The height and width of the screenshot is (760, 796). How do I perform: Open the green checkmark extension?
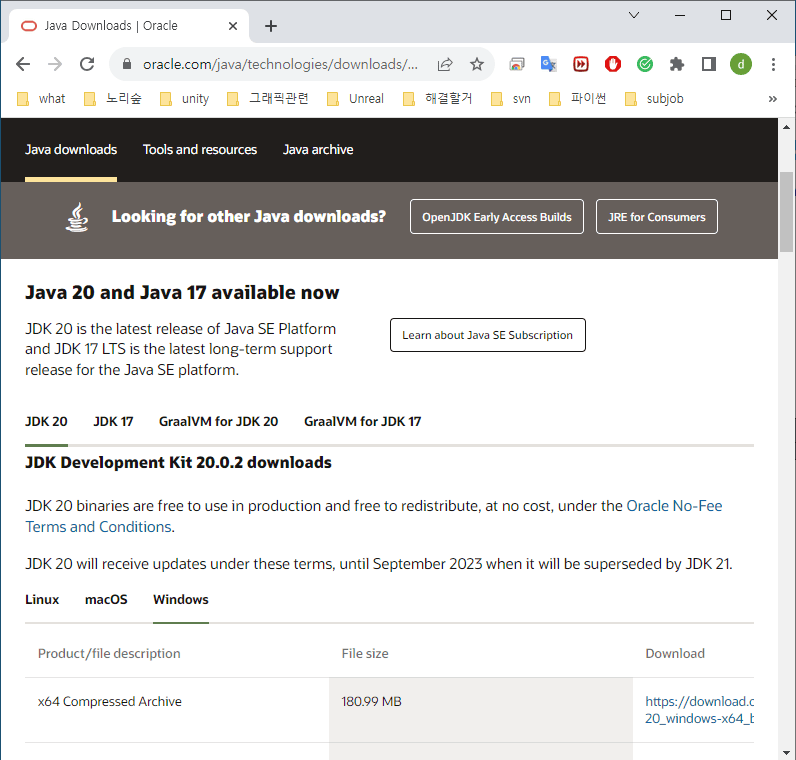(645, 64)
